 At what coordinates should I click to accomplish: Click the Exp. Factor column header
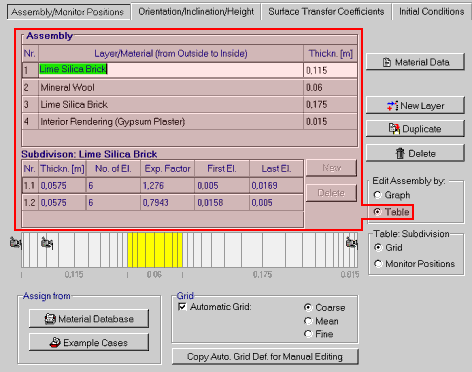click(167, 169)
